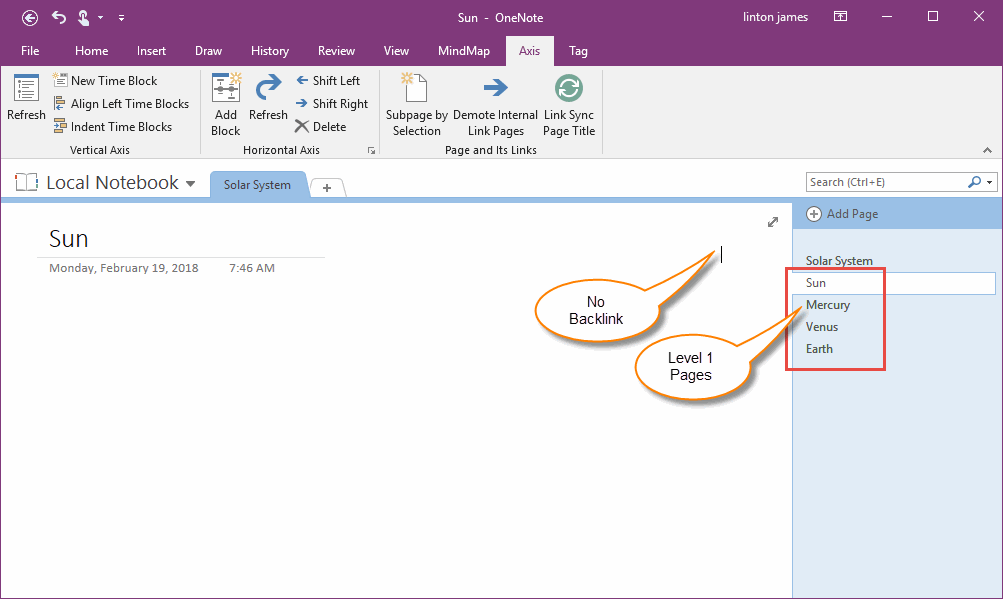
Task: Create Subpage by Selection
Action: tap(416, 105)
